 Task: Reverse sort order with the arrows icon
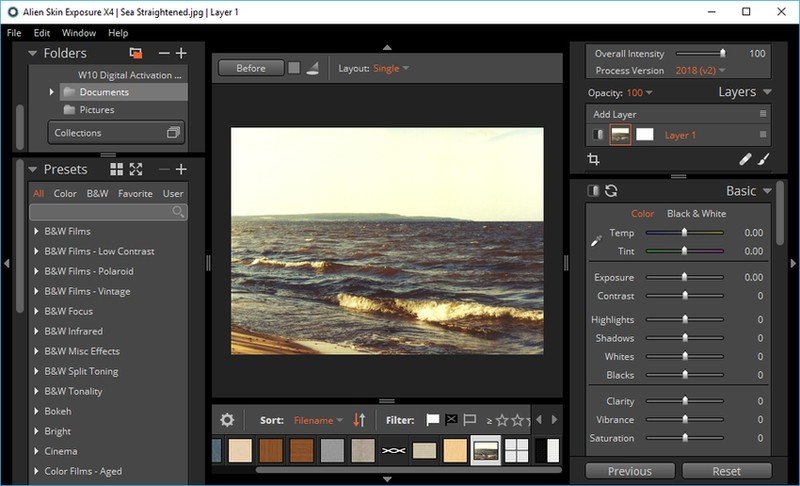coord(360,421)
